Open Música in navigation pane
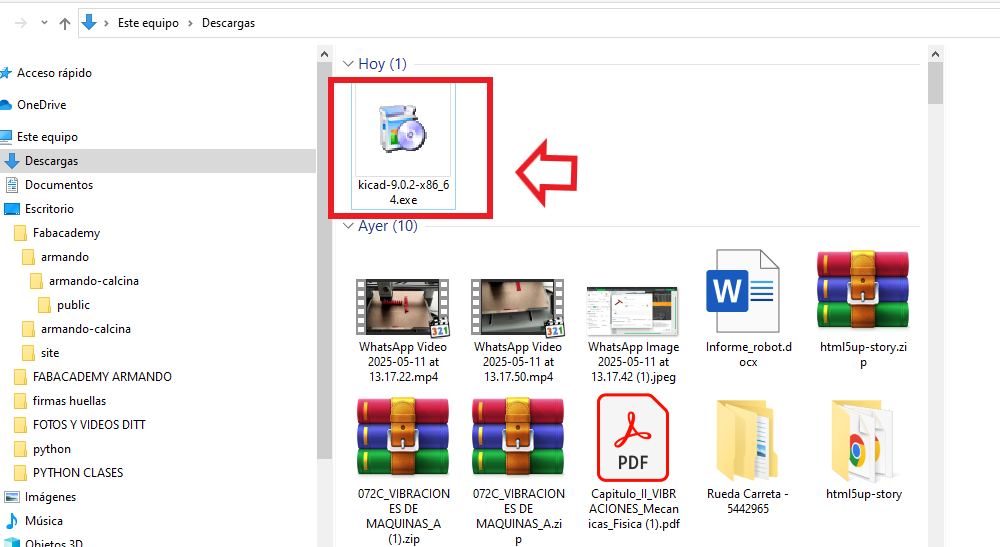1000x547 pixels. click(x=43, y=521)
